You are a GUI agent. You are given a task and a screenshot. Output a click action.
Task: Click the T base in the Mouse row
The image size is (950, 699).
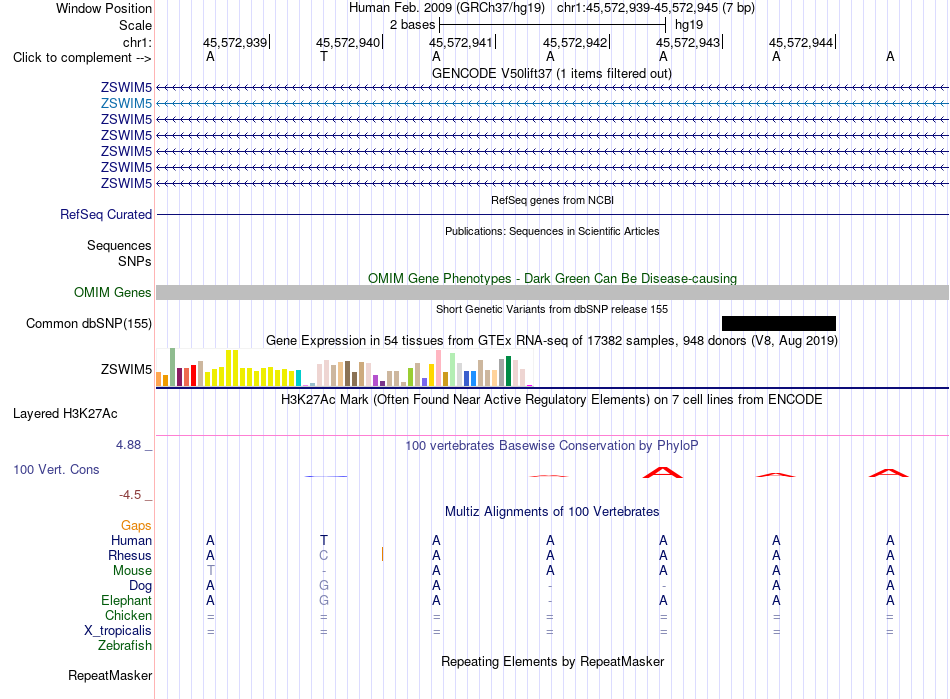click(x=210, y=571)
